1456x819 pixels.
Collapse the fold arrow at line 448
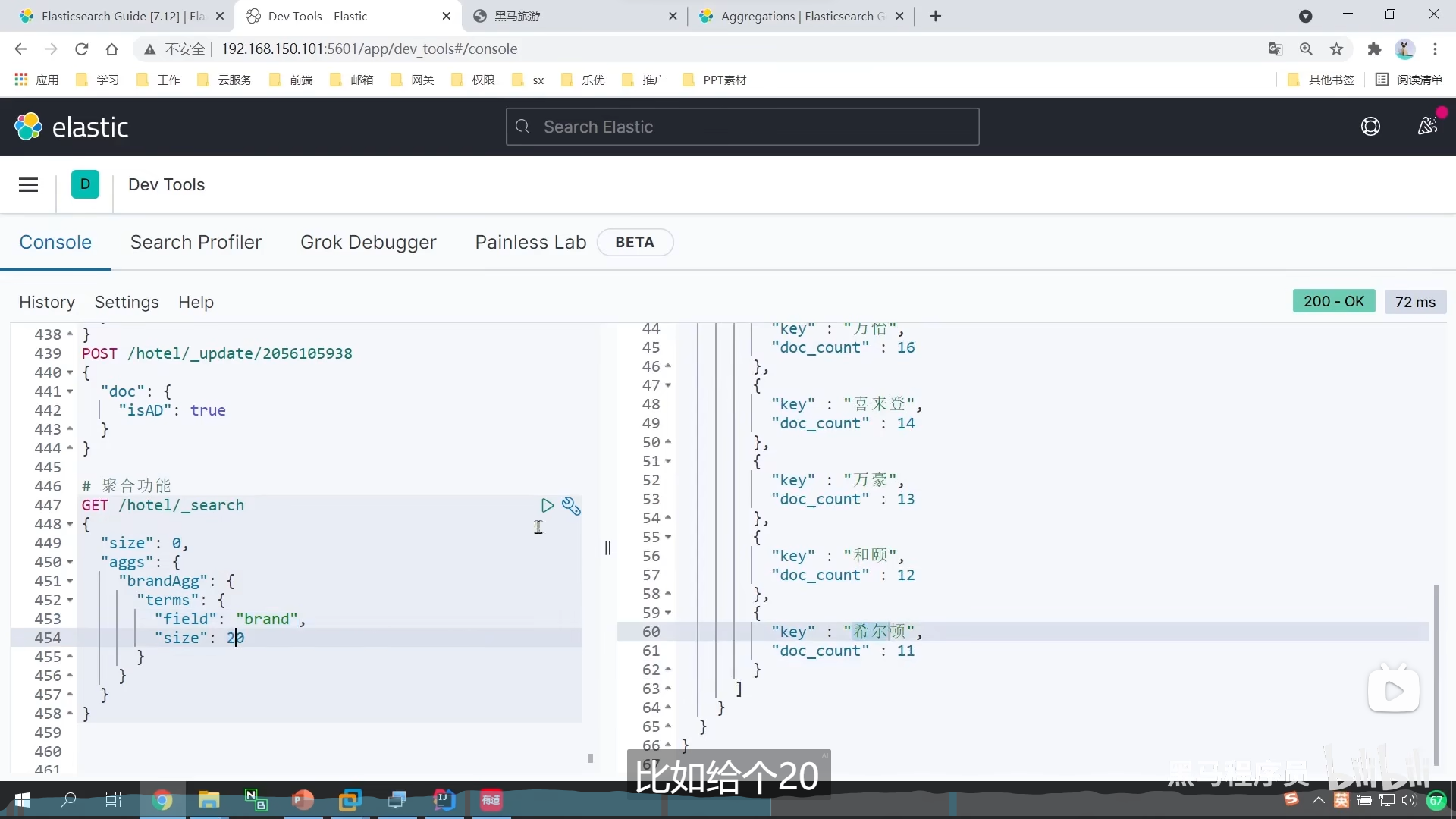coord(70,524)
